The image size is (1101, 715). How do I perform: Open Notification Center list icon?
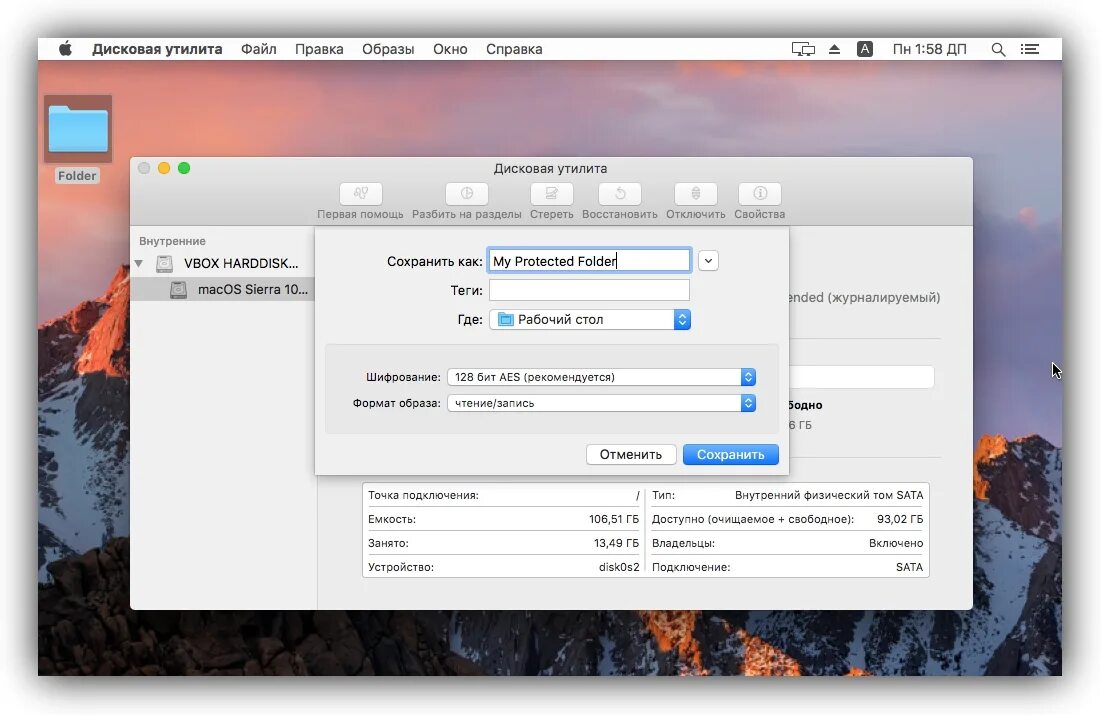coord(1029,49)
